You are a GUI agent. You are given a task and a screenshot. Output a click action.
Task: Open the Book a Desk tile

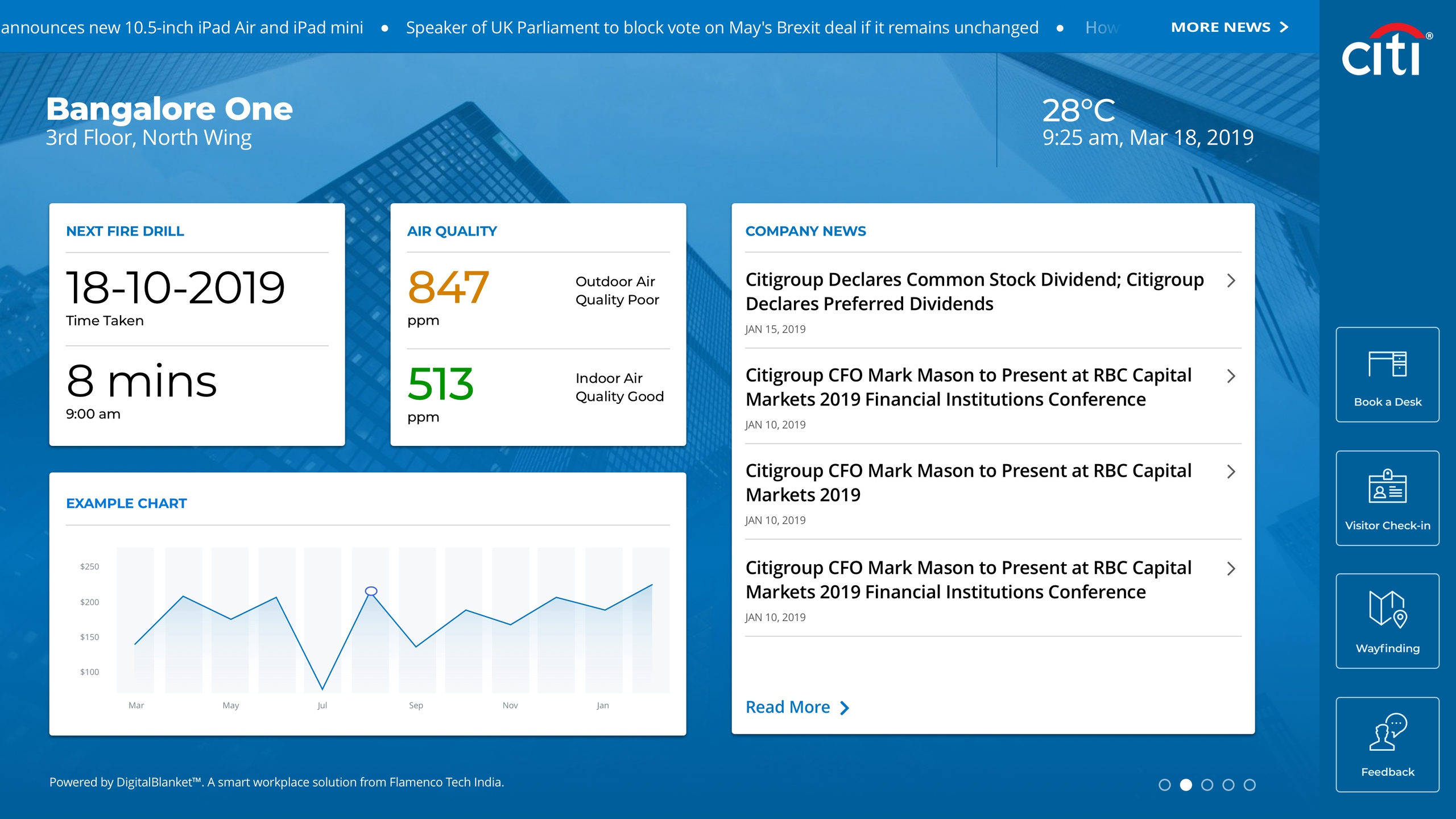click(1387, 375)
